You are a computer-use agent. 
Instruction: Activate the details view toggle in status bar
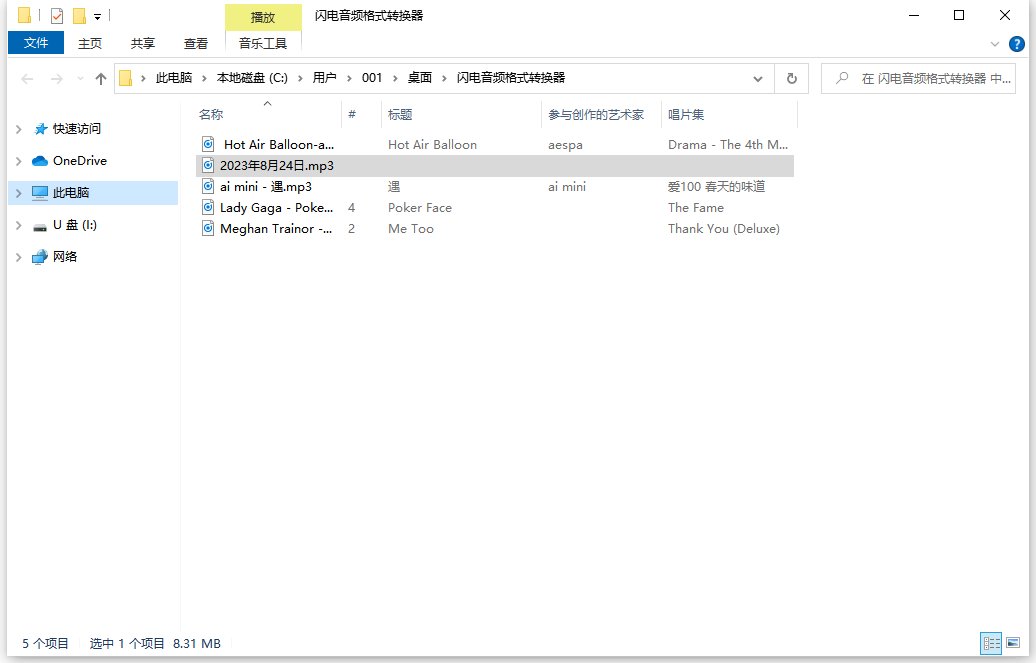click(x=990, y=643)
